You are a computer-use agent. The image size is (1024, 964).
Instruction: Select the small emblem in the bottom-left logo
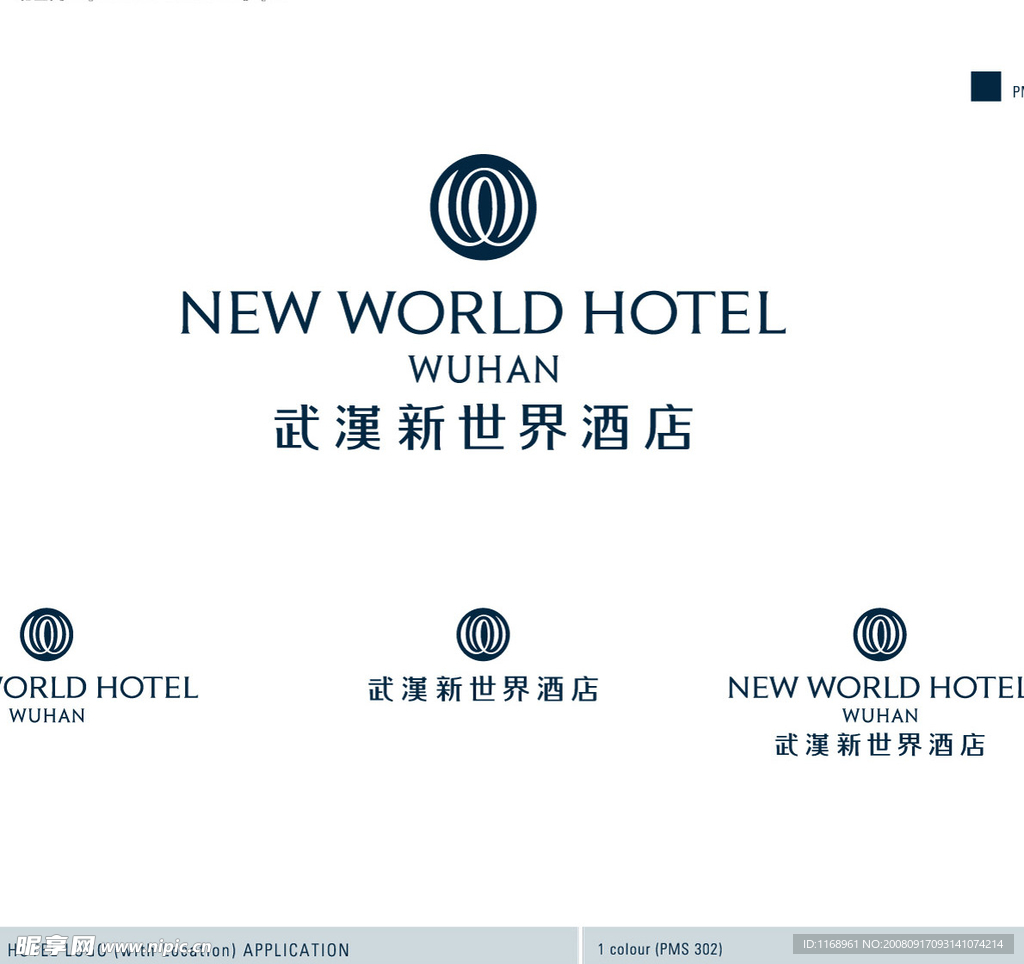tap(46, 634)
